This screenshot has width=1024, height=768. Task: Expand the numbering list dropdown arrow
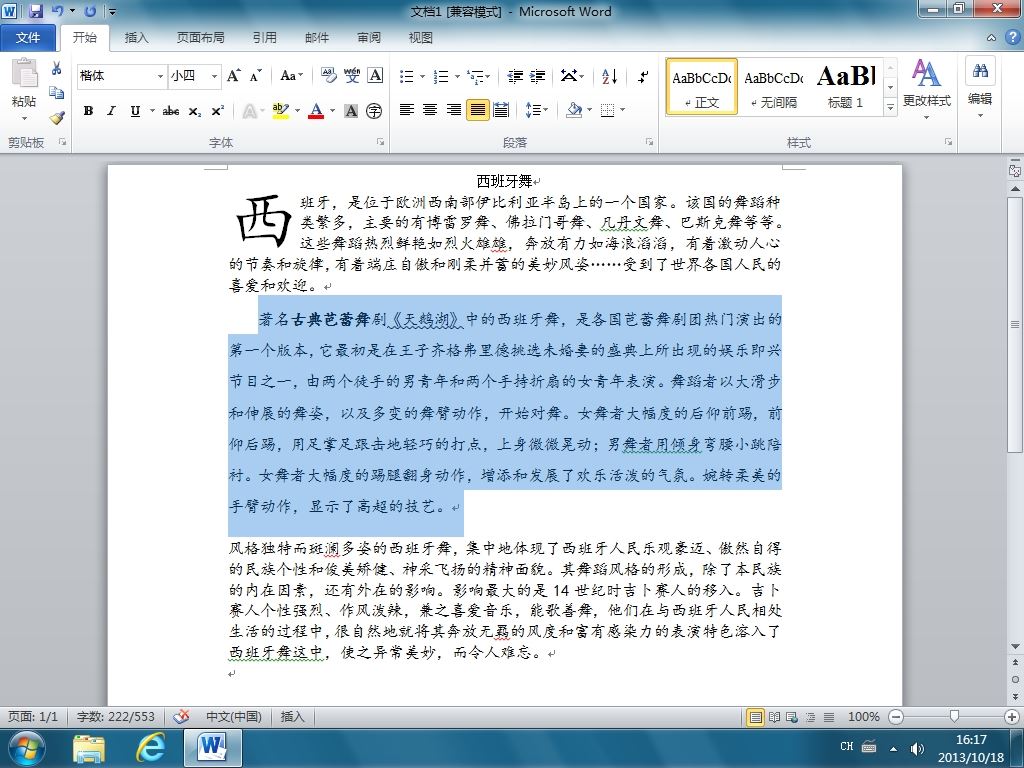457,76
